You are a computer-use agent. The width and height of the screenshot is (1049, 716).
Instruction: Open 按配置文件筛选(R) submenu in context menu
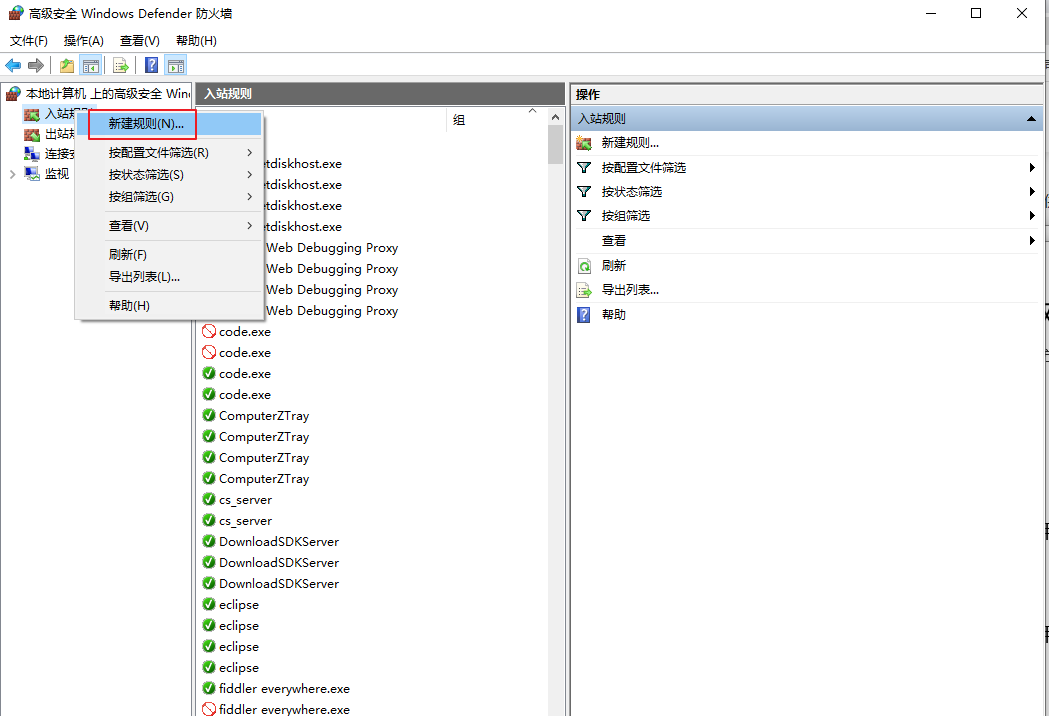(169, 153)
